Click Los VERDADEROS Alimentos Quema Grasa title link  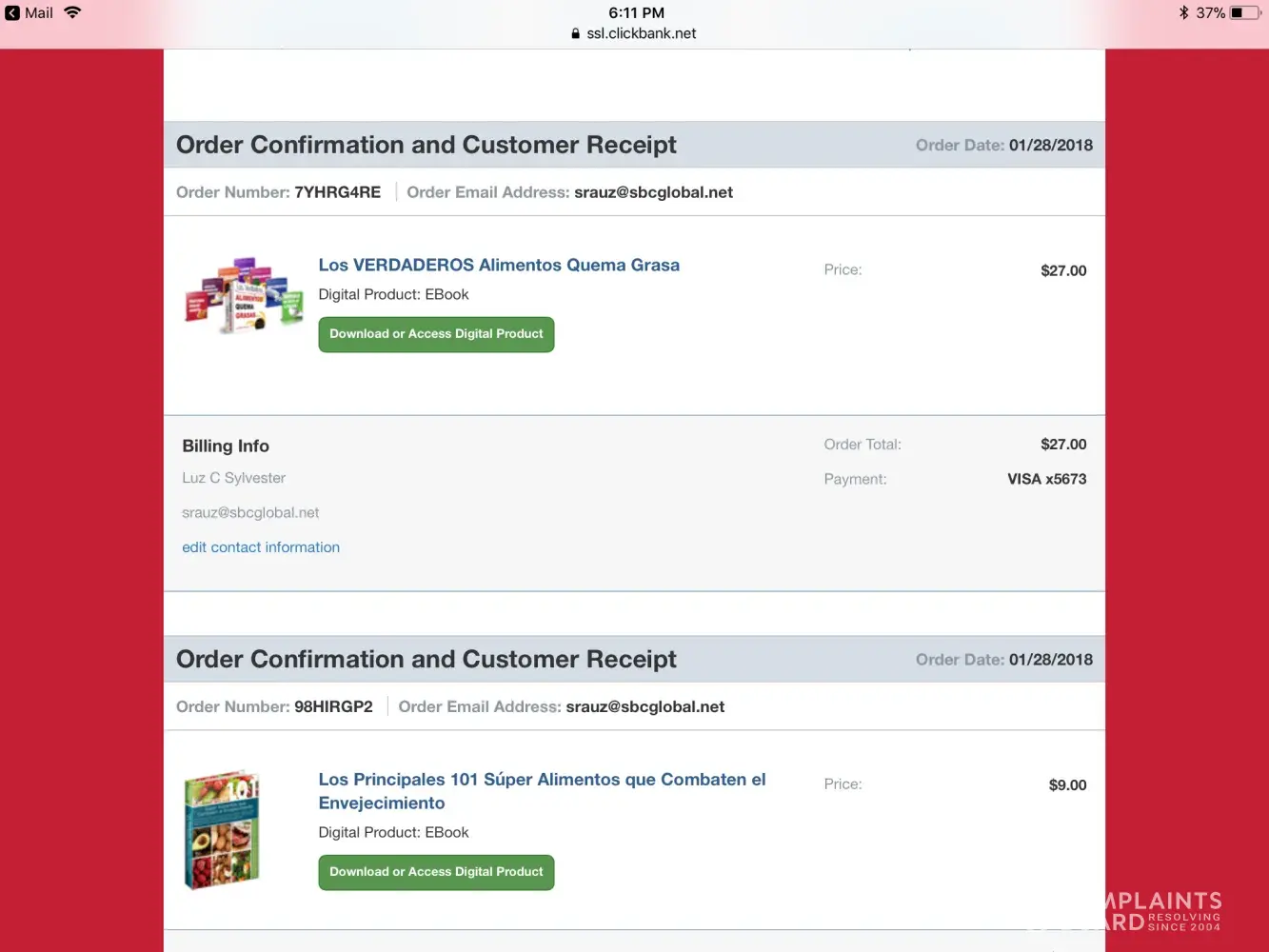[499, 265]
